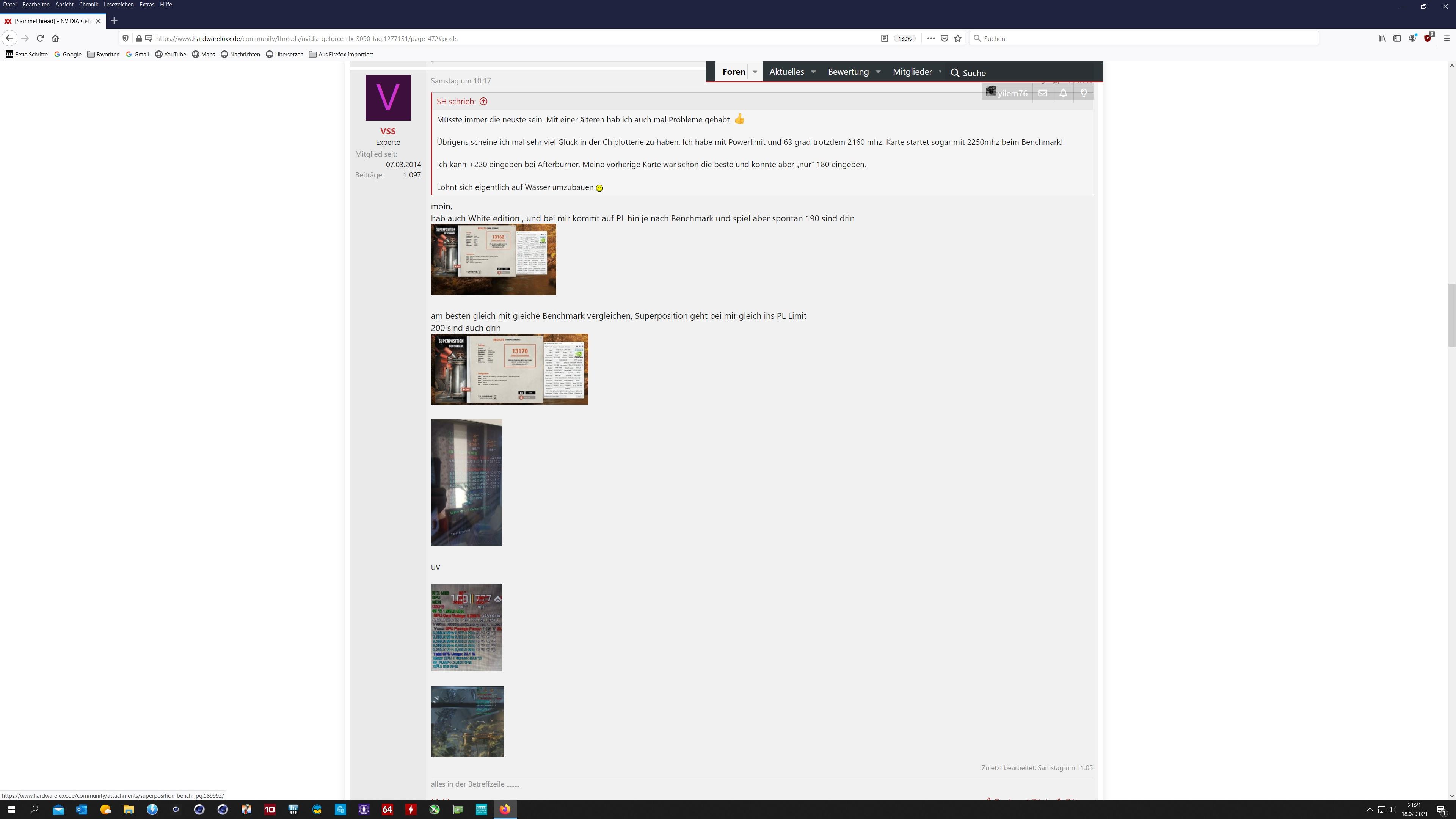The image size is (1456, 819).
Task: Click the quote jump arrow icon
Action: [483, 102]
